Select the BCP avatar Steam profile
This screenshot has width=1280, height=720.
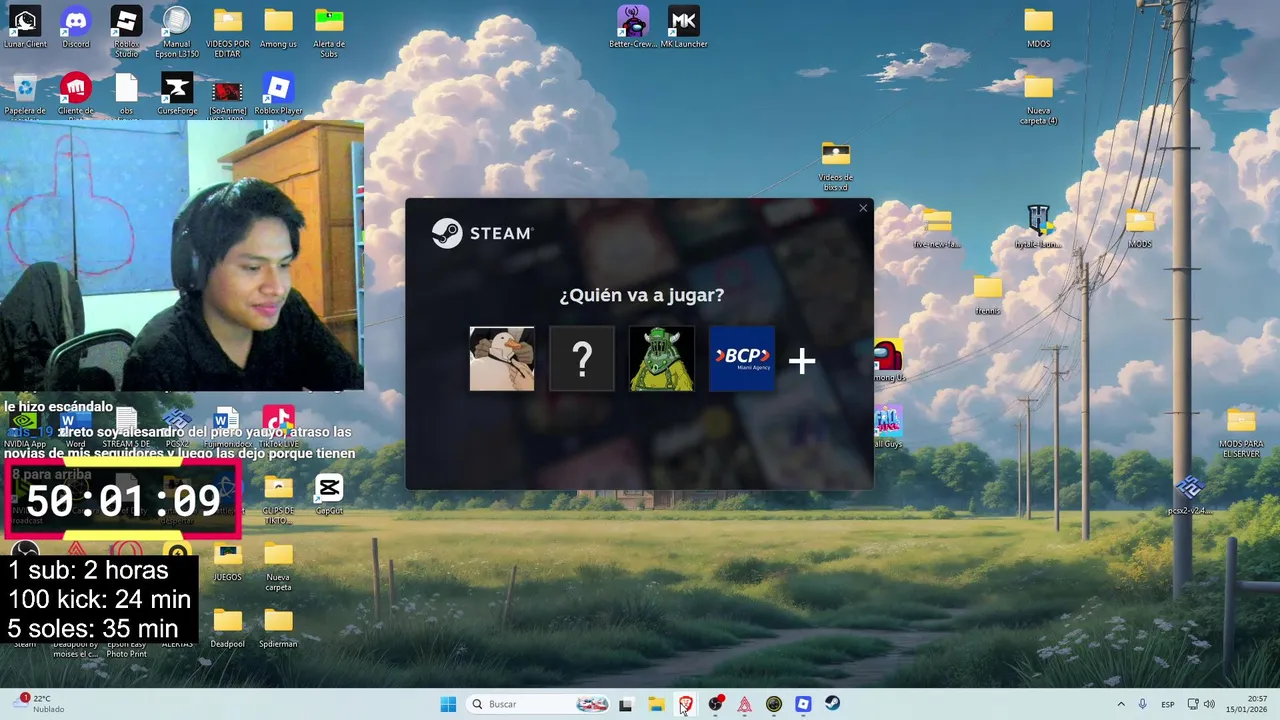742,358
